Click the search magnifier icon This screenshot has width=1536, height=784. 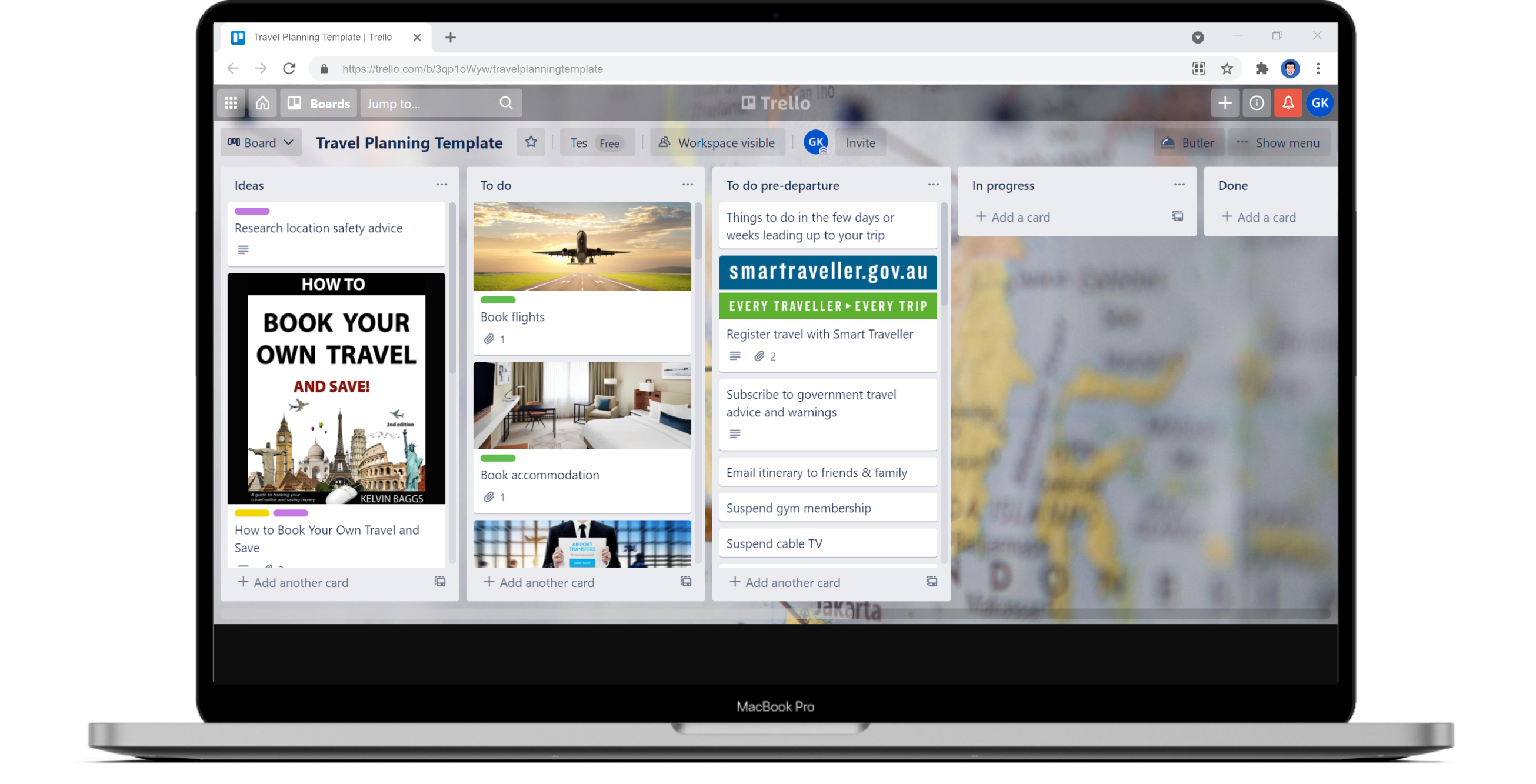(x=506, y=103)
